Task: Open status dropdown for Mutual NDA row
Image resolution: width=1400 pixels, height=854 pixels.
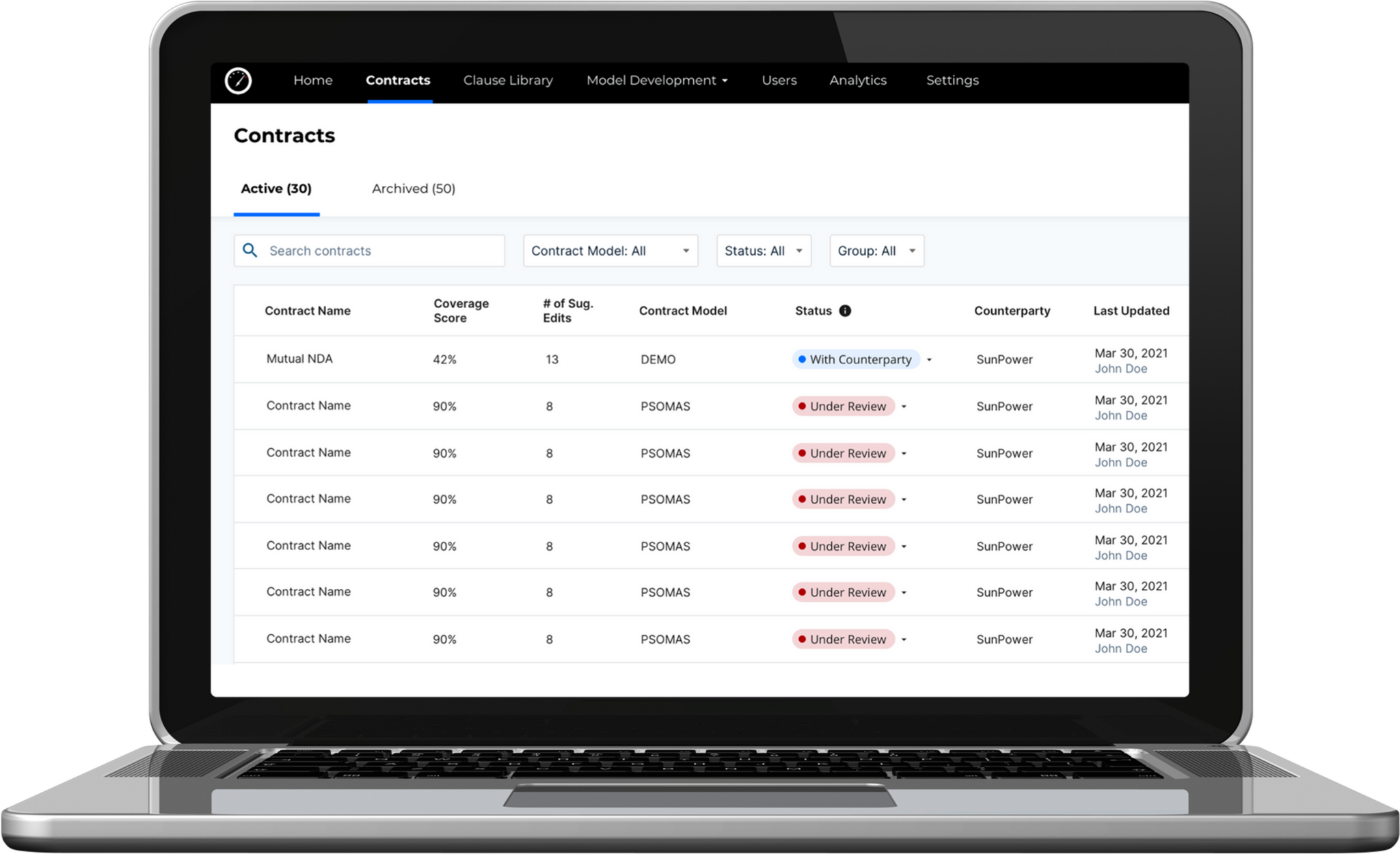Action: (x=930, y=359)
